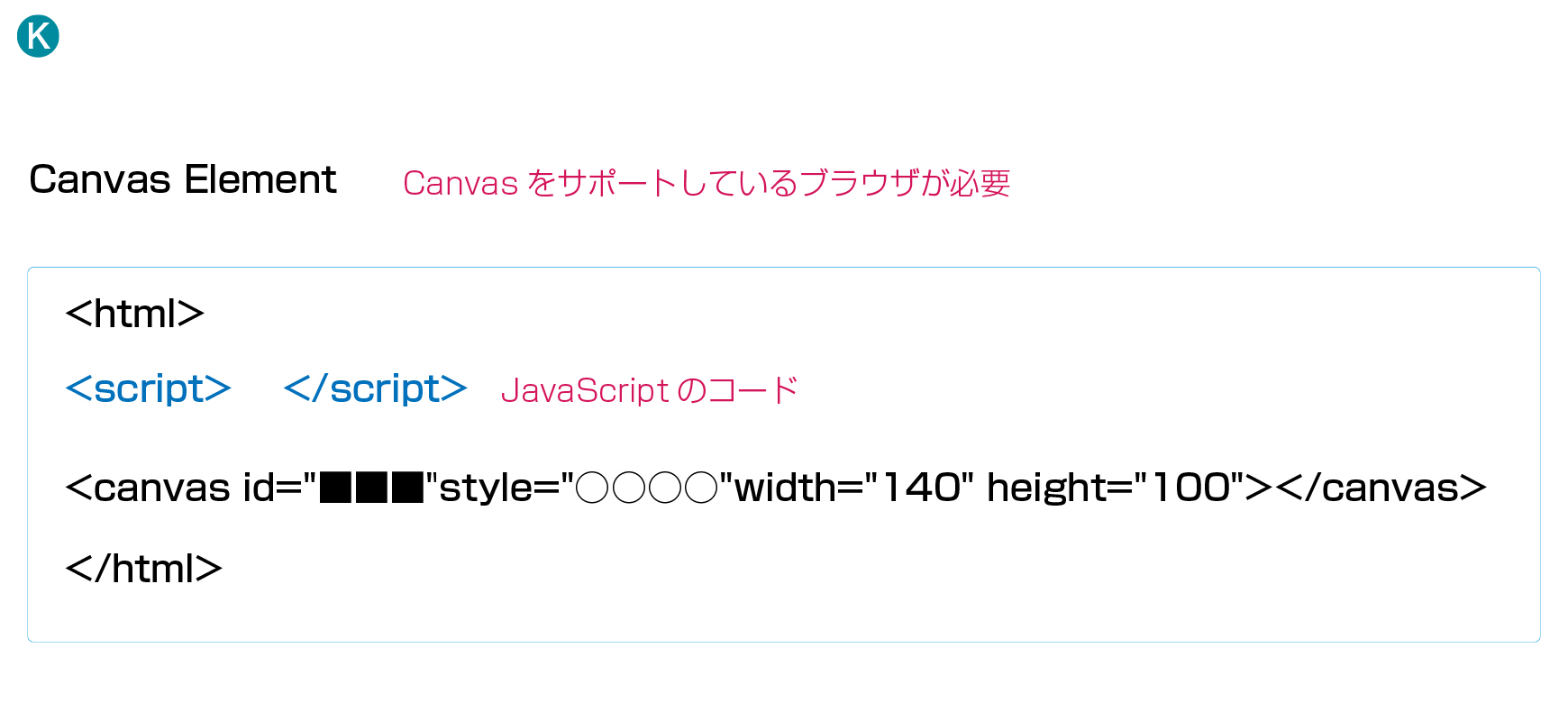
Task: Click the teal K logo icon
Action: 38,36
